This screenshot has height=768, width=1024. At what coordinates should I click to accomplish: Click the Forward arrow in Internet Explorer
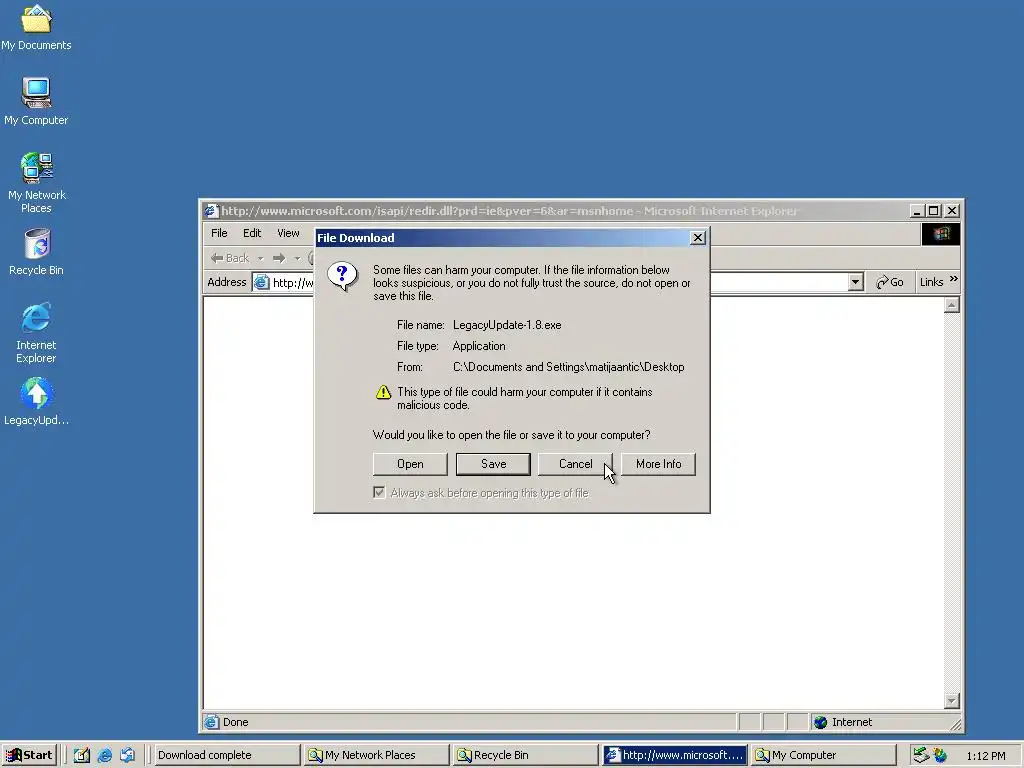(x=280, y=258)
